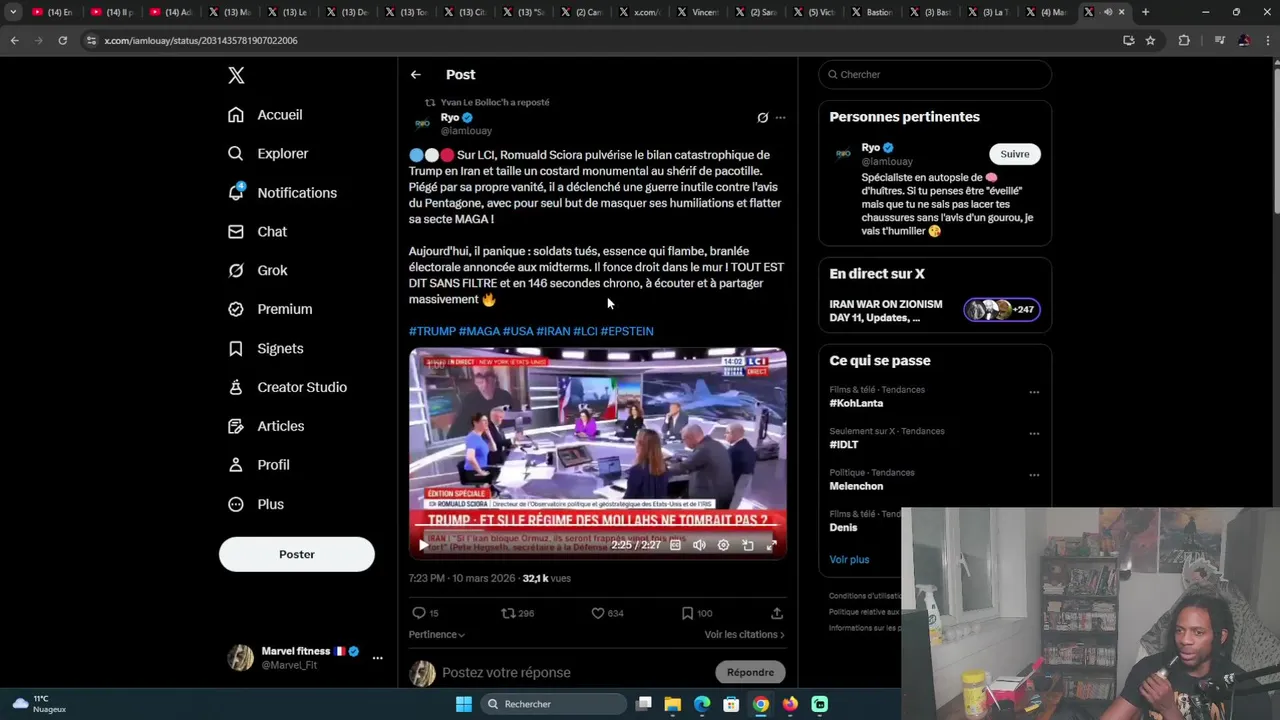
Task: Open File Explorer from taskbar
Action: click(673, 704)
